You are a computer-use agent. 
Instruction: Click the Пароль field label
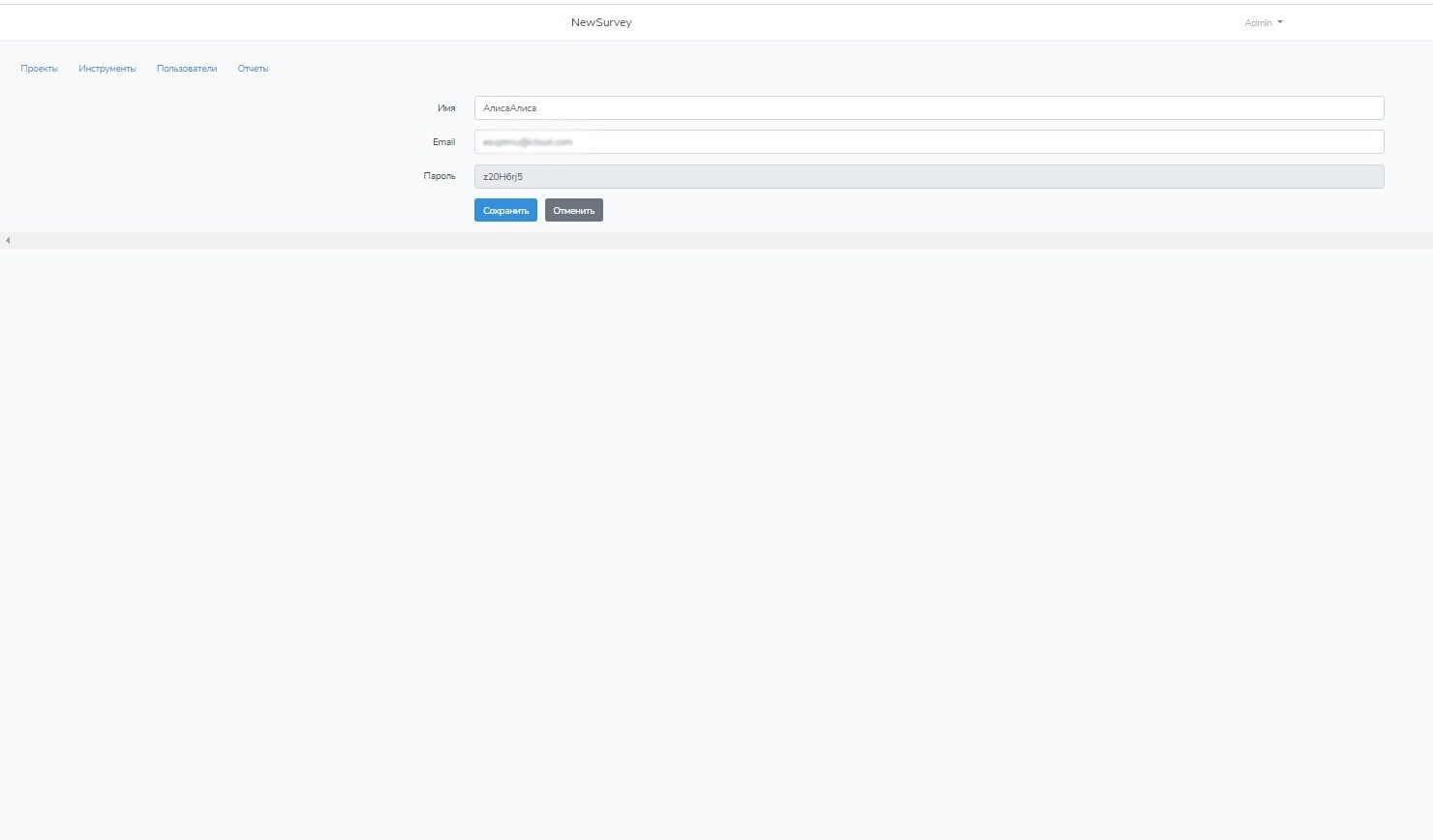[x=440, y=176]
